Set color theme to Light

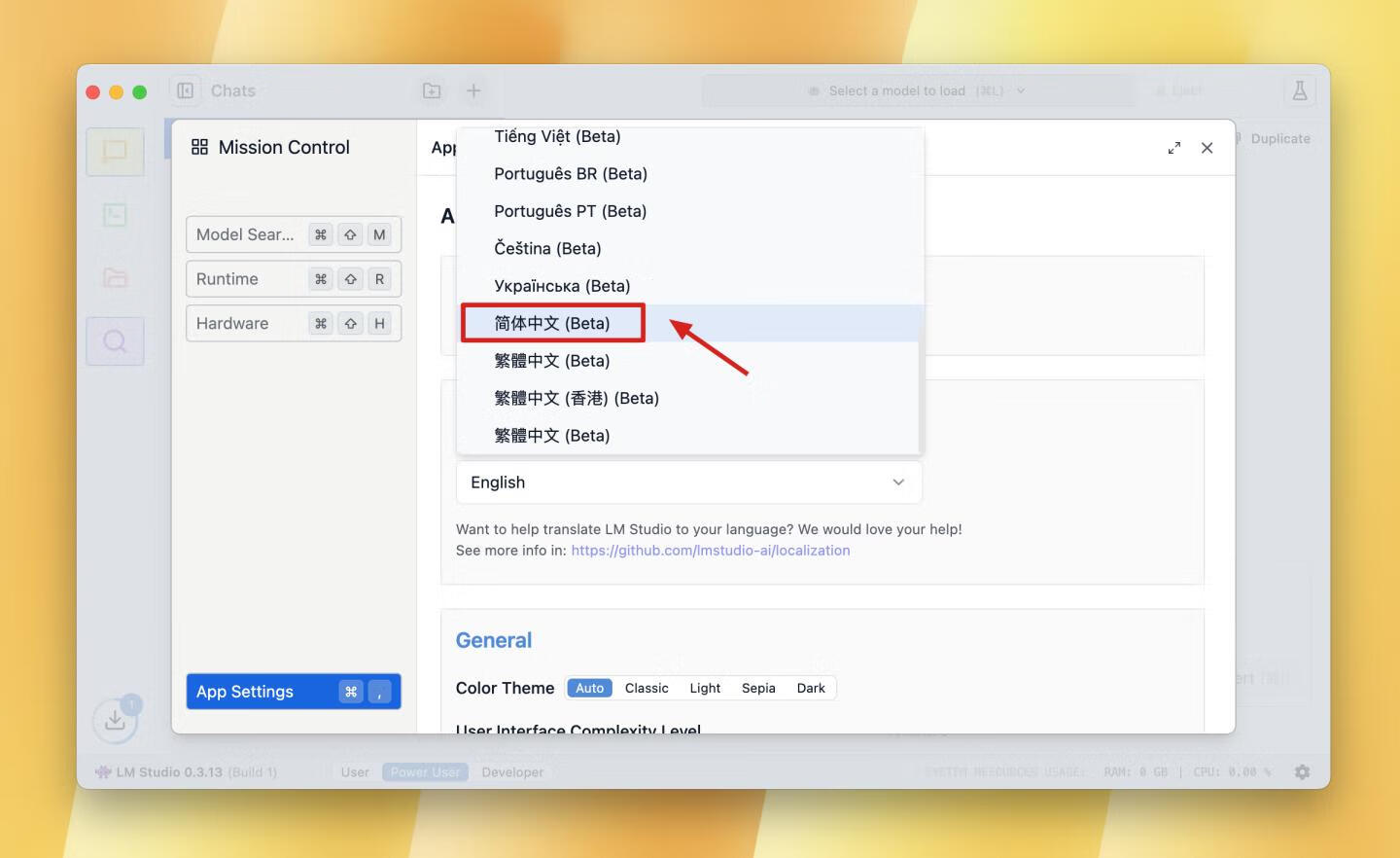tap(705, 688)
